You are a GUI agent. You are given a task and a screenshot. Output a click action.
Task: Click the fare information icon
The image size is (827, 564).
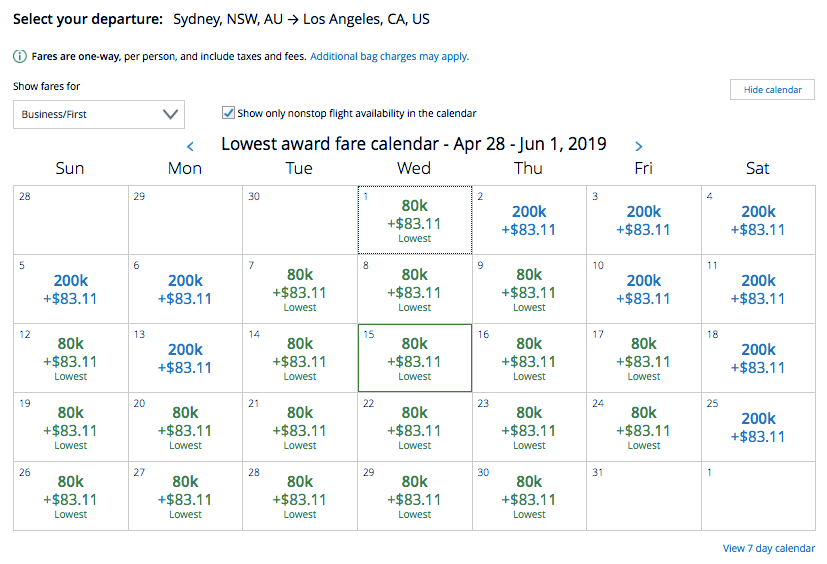(20, 57)
